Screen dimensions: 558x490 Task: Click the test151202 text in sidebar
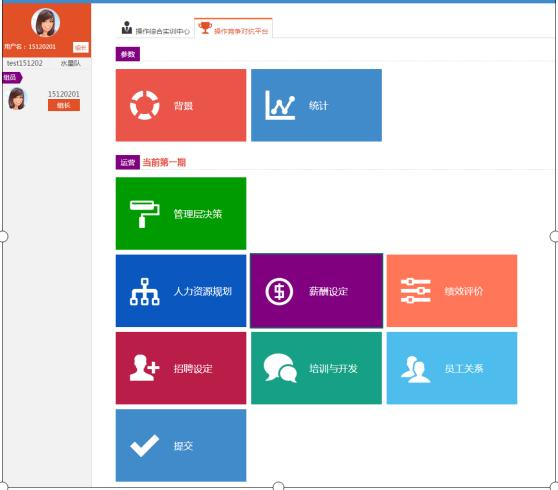[x=25, y=63]
